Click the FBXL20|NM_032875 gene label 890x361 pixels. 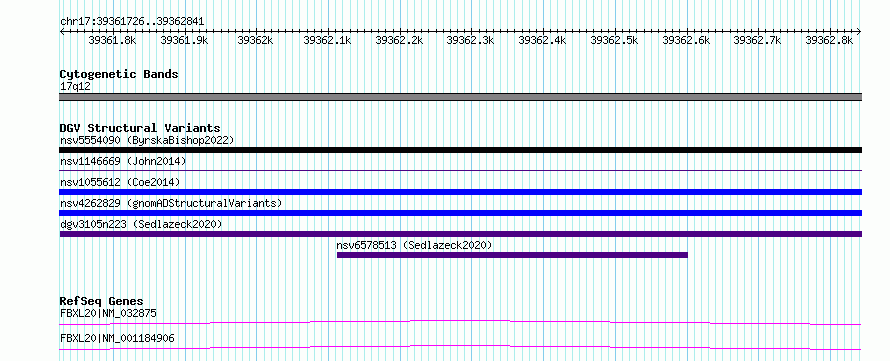pos(108,313)
